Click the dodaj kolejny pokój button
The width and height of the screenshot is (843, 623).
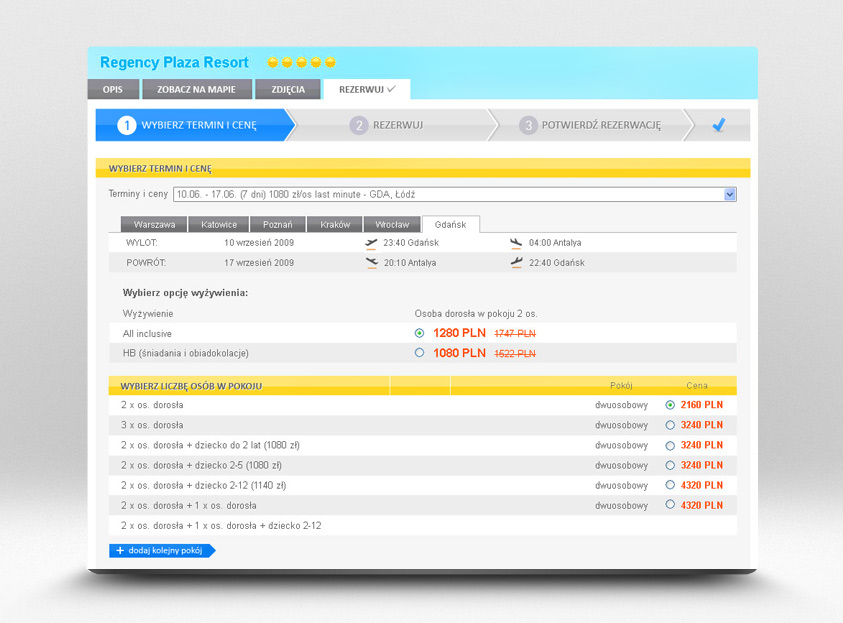tap(162, 550)
